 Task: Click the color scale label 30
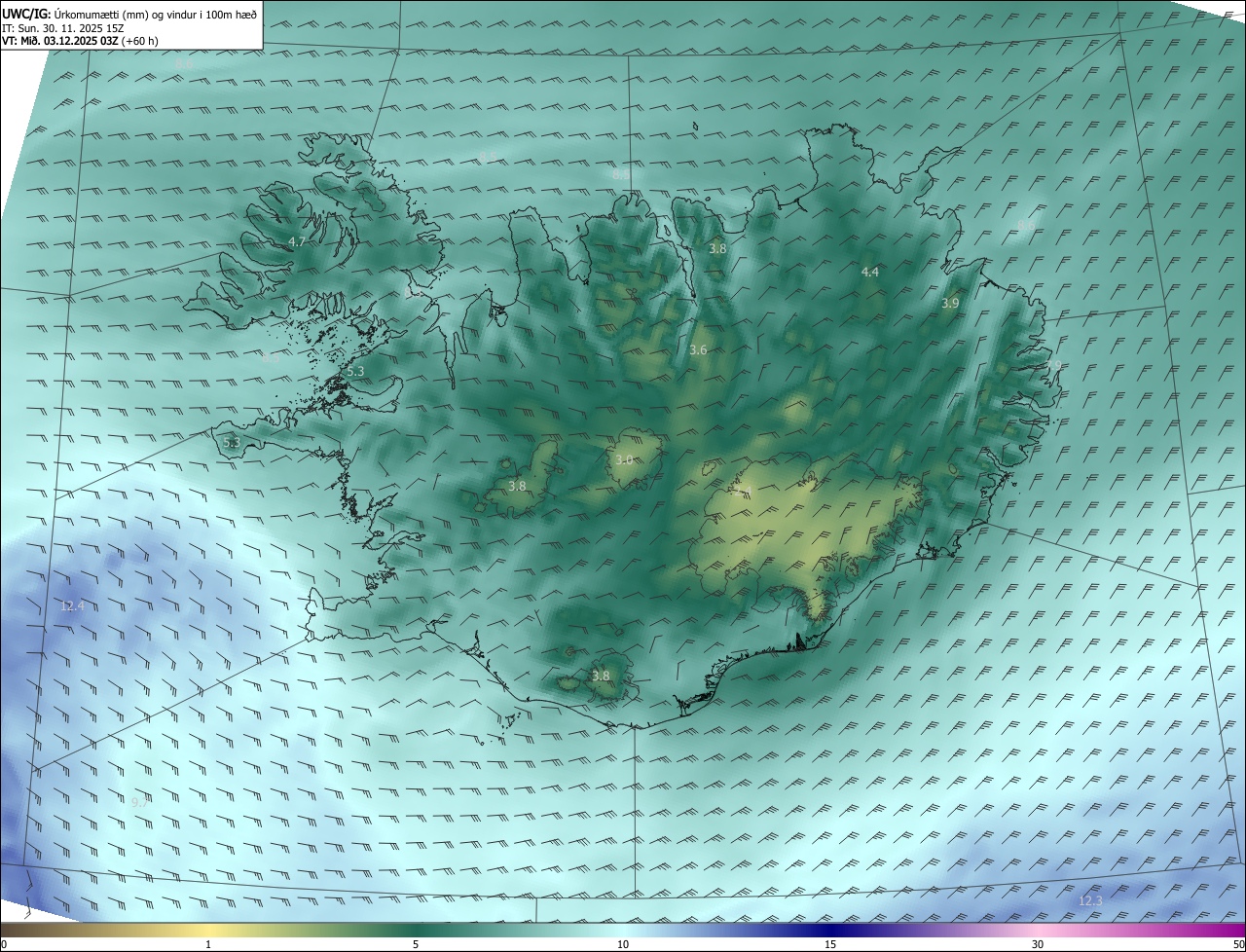1038,944
